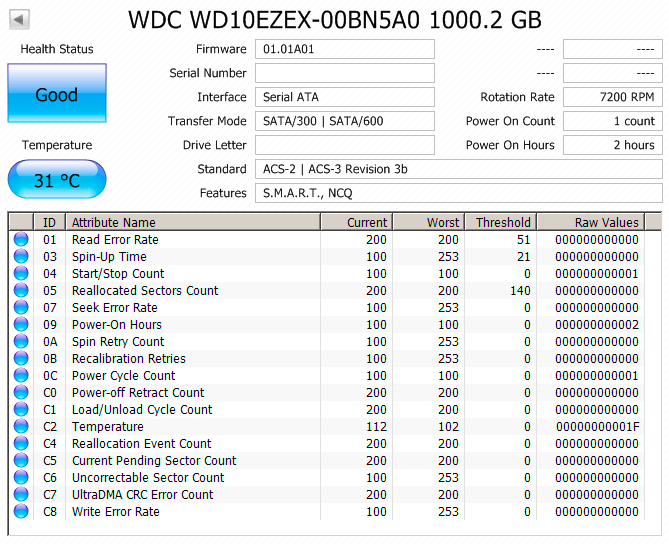Click status icon for Read Error Rate
The image size is (669, 544).
(x=21, y=239)
